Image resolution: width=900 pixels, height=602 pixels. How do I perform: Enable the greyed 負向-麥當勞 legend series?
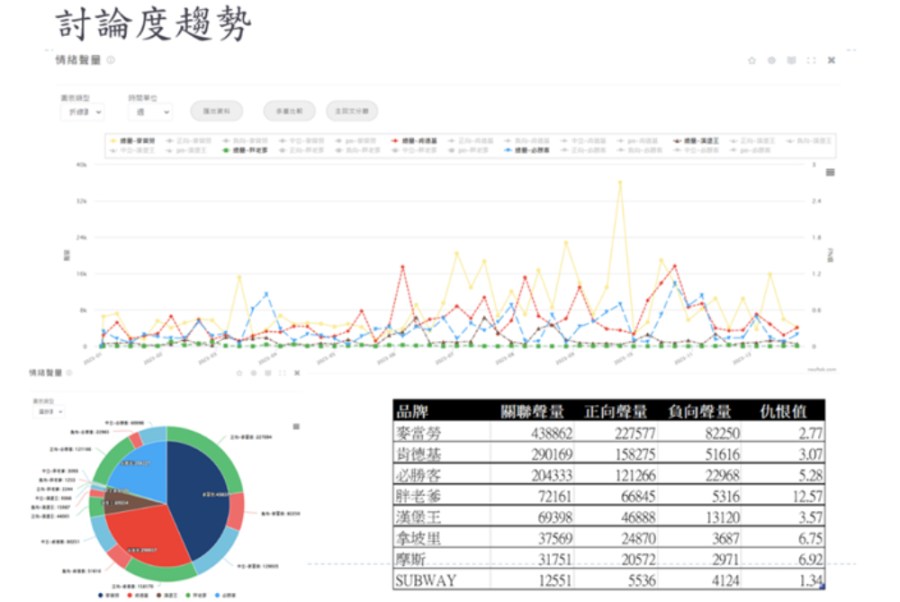pyautogui.click(x=245, y=141)
